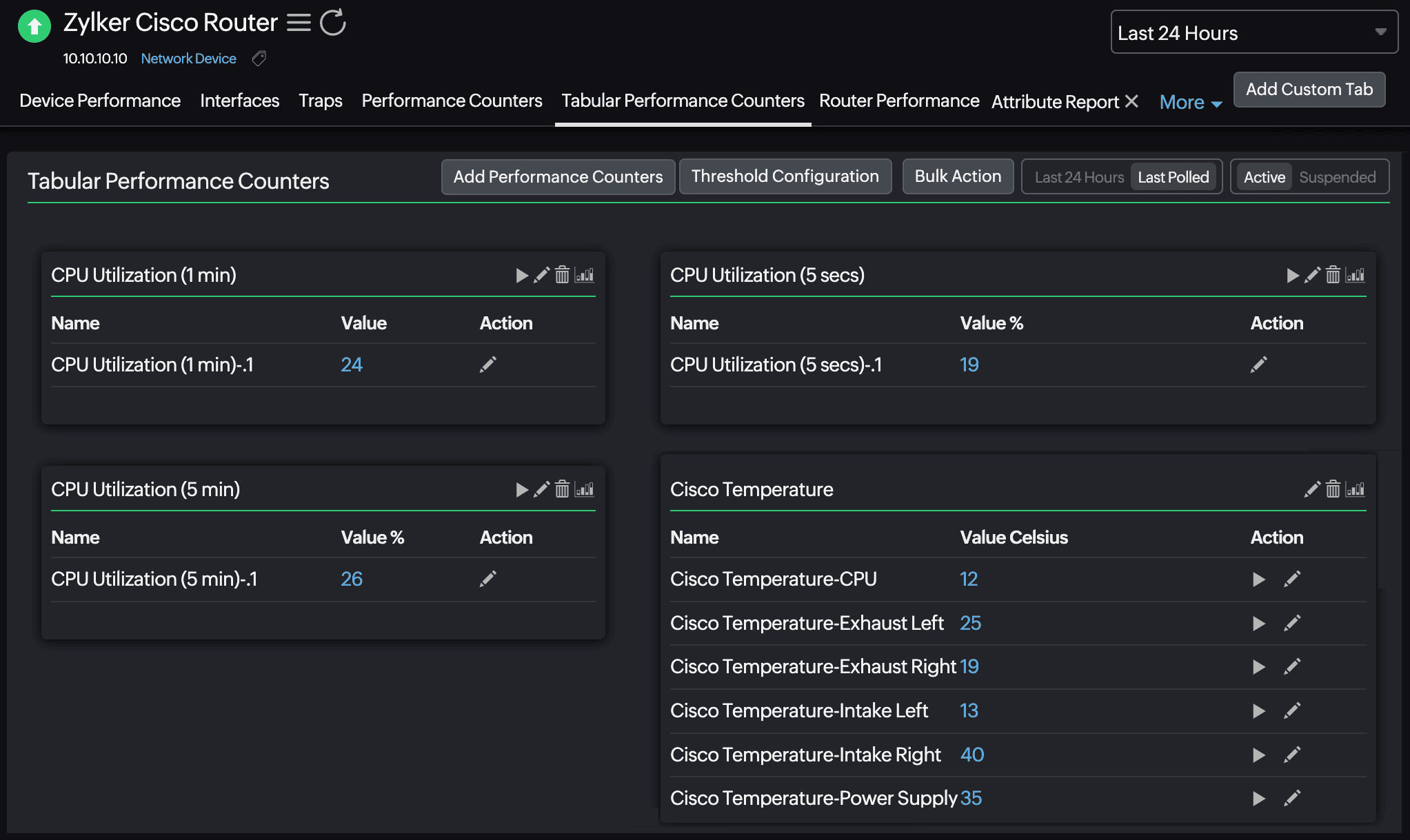This screenshot has width=1410, height=840.
Task: Click the Add Custom Tab button
Action: pos(1309,88)
